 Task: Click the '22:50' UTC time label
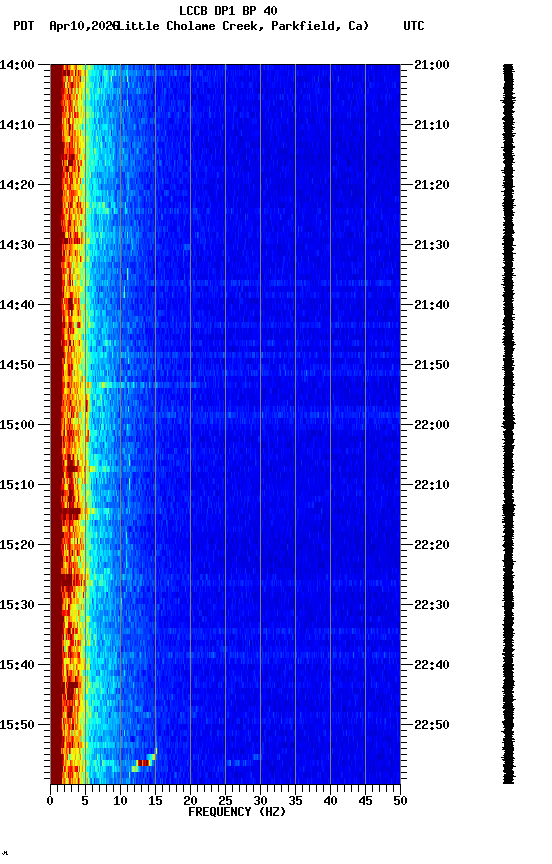432,725
